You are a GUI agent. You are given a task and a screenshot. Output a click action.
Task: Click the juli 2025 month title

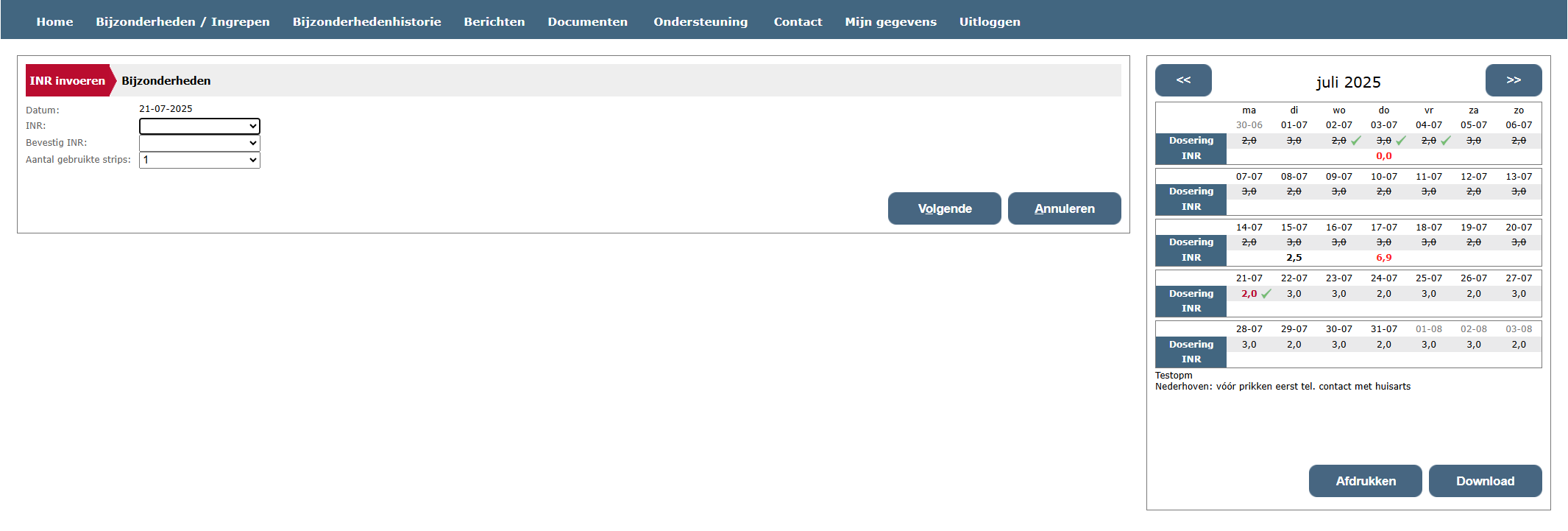(1348, 82)
